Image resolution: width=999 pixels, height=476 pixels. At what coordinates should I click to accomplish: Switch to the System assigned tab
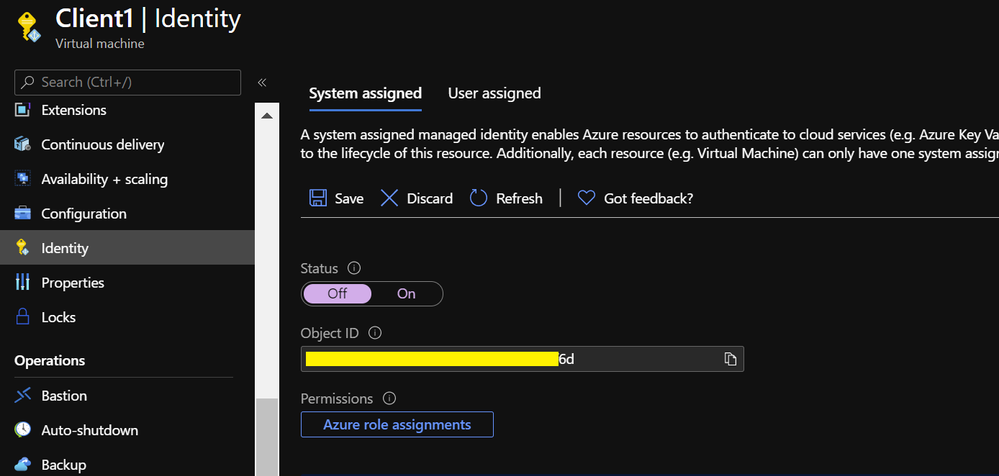365,94
